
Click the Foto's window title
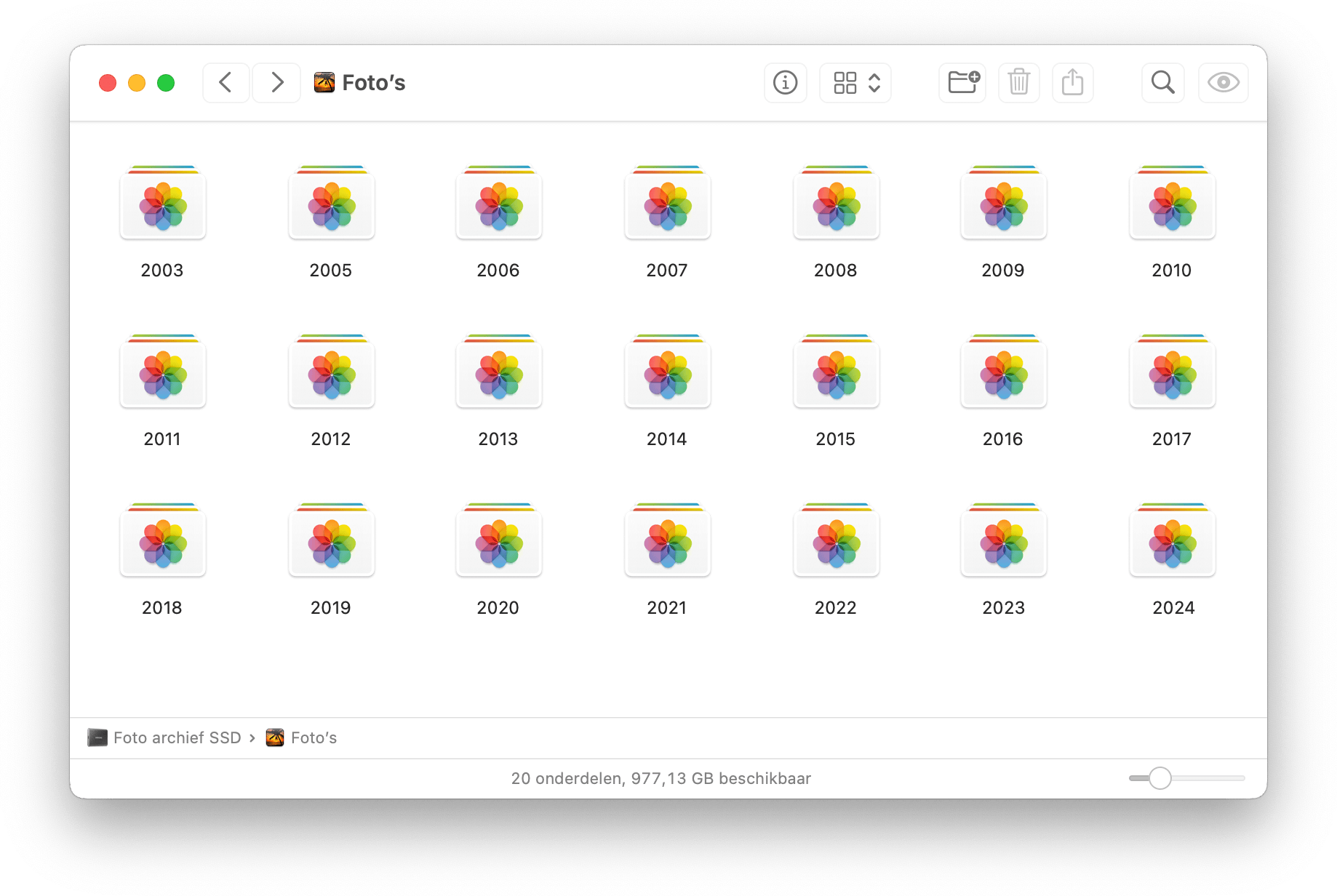tap(374, 83)
